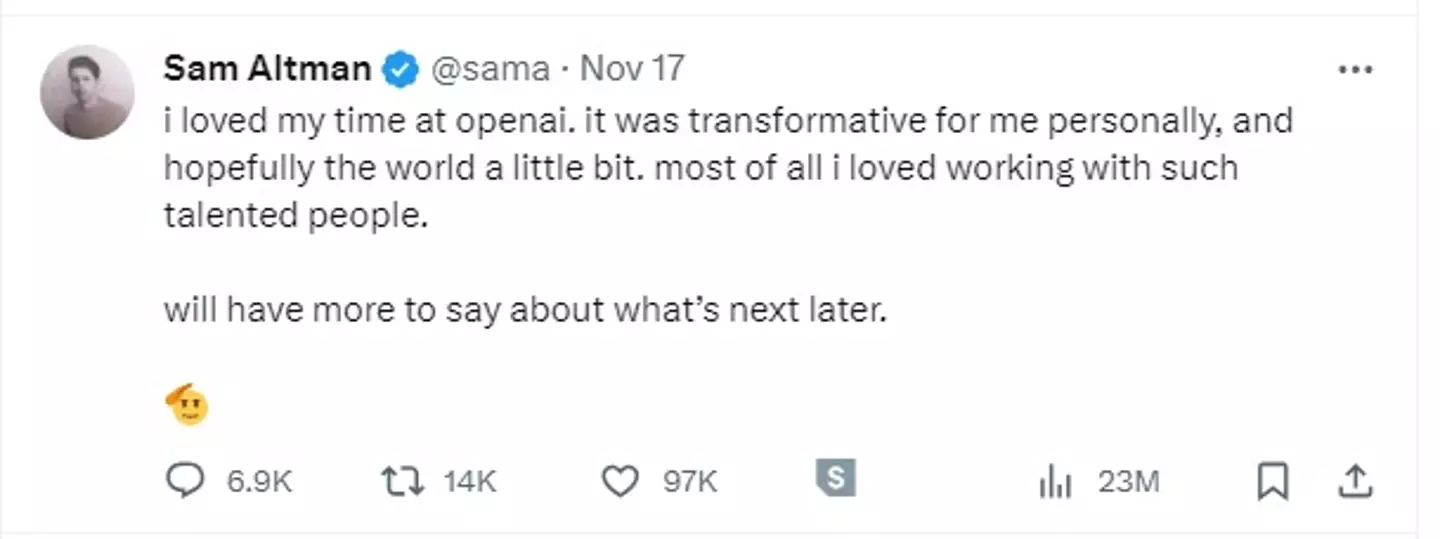The image size is (1440, 539).
Task: Click the reply speech bubble icon
Action: tap(184, 482)
